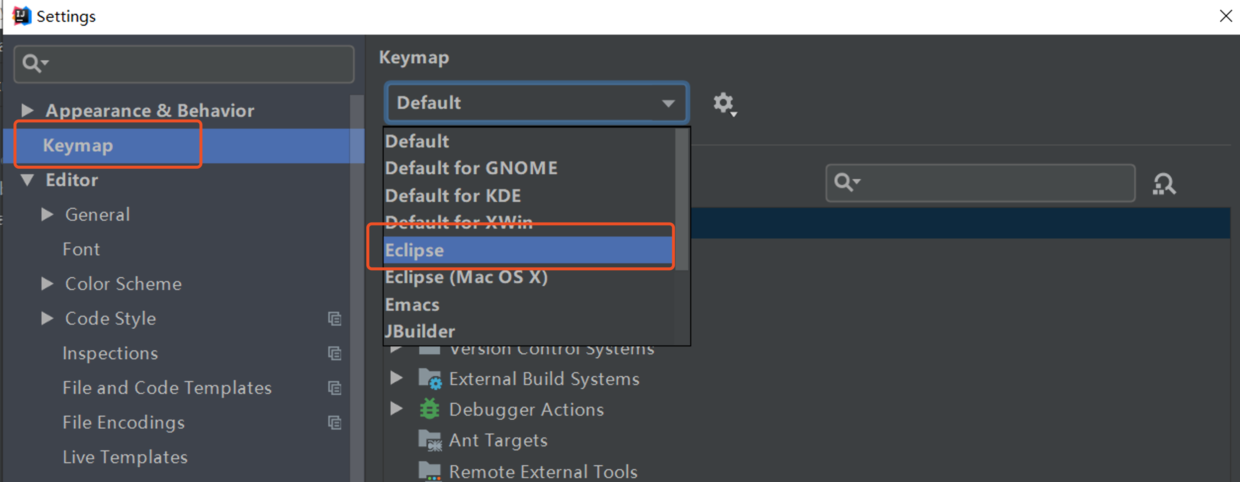Click the keymap dropdown list scrollbar
Viewport: 1240px width, 482px height.
(x=683, y=200)
